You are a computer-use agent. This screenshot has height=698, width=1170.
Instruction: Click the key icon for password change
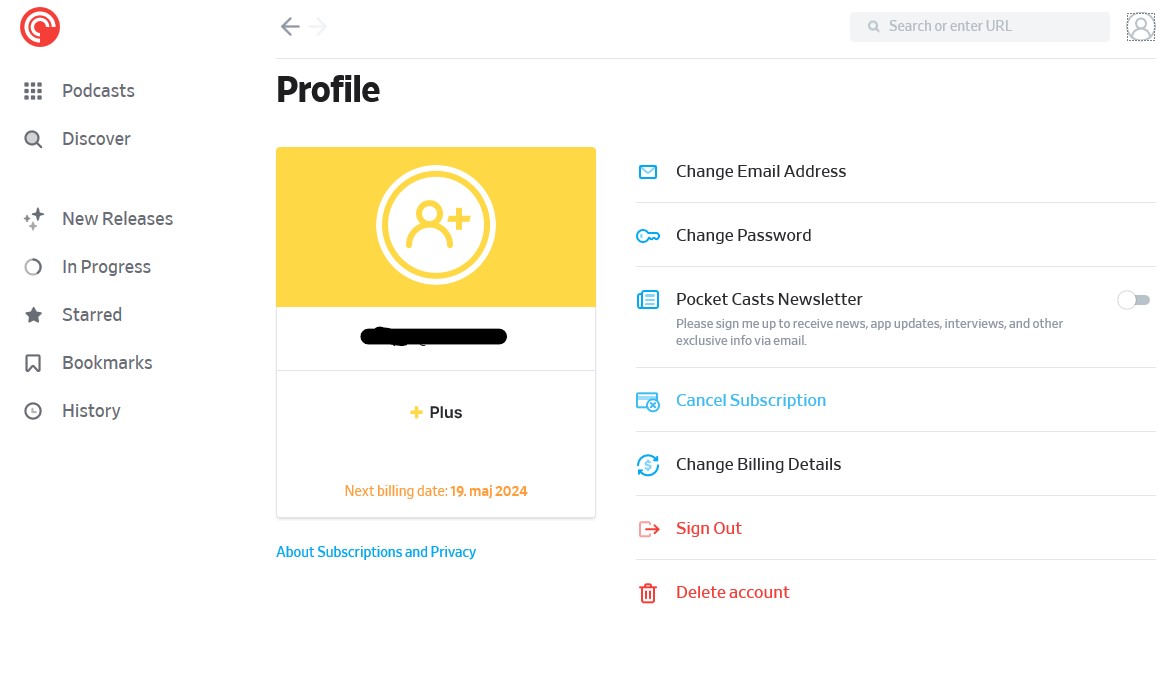pos(648,236)
